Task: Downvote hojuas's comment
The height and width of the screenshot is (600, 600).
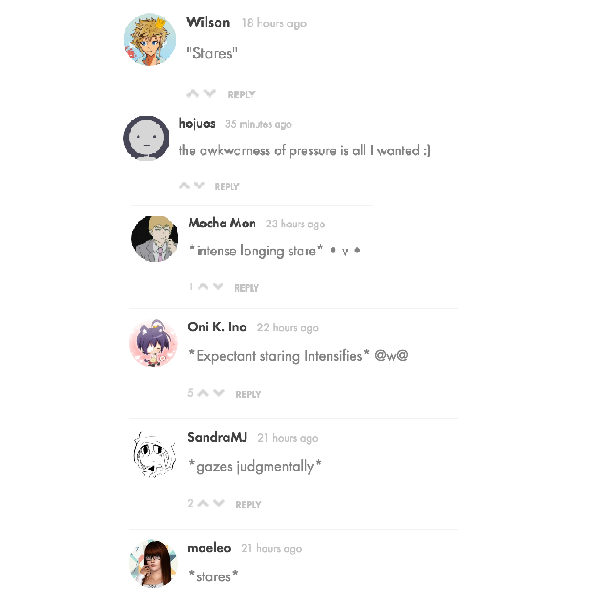Action: point(199,186)
